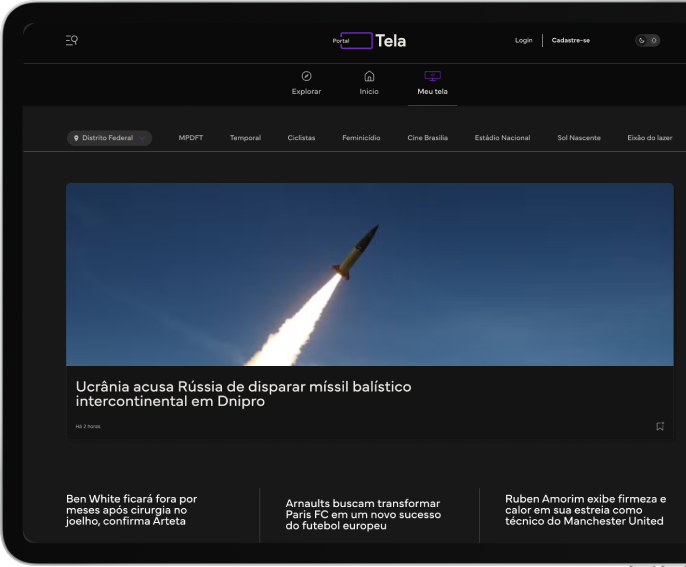Click the Explorar compass icon
The height and width of the screenshot is (567, 686).
[x=306, y=76]
